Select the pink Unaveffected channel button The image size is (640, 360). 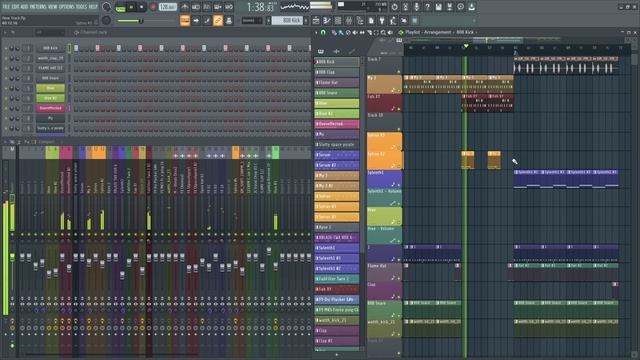pyautogui.click(x=50, y=108)
